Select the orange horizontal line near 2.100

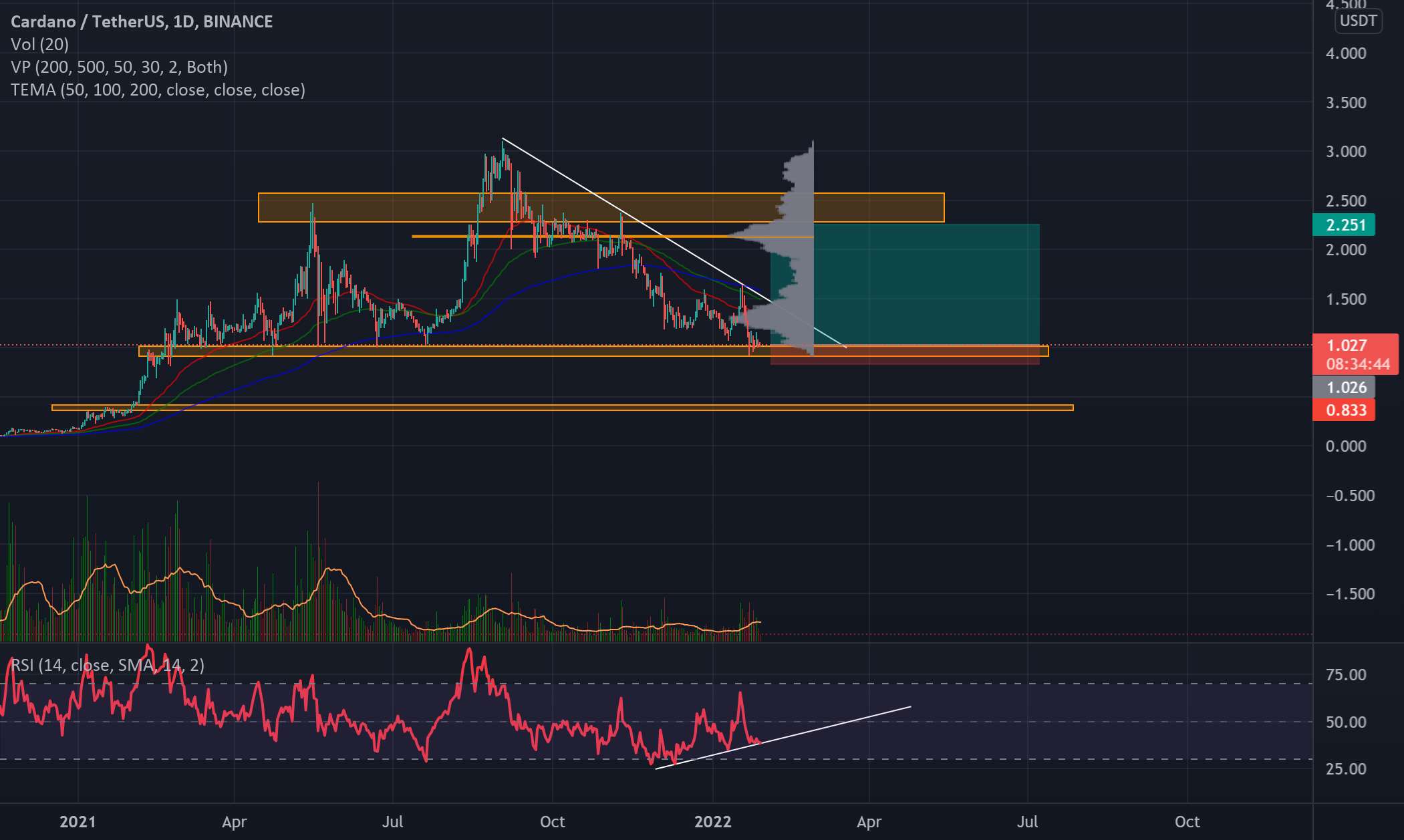point(613,237)
